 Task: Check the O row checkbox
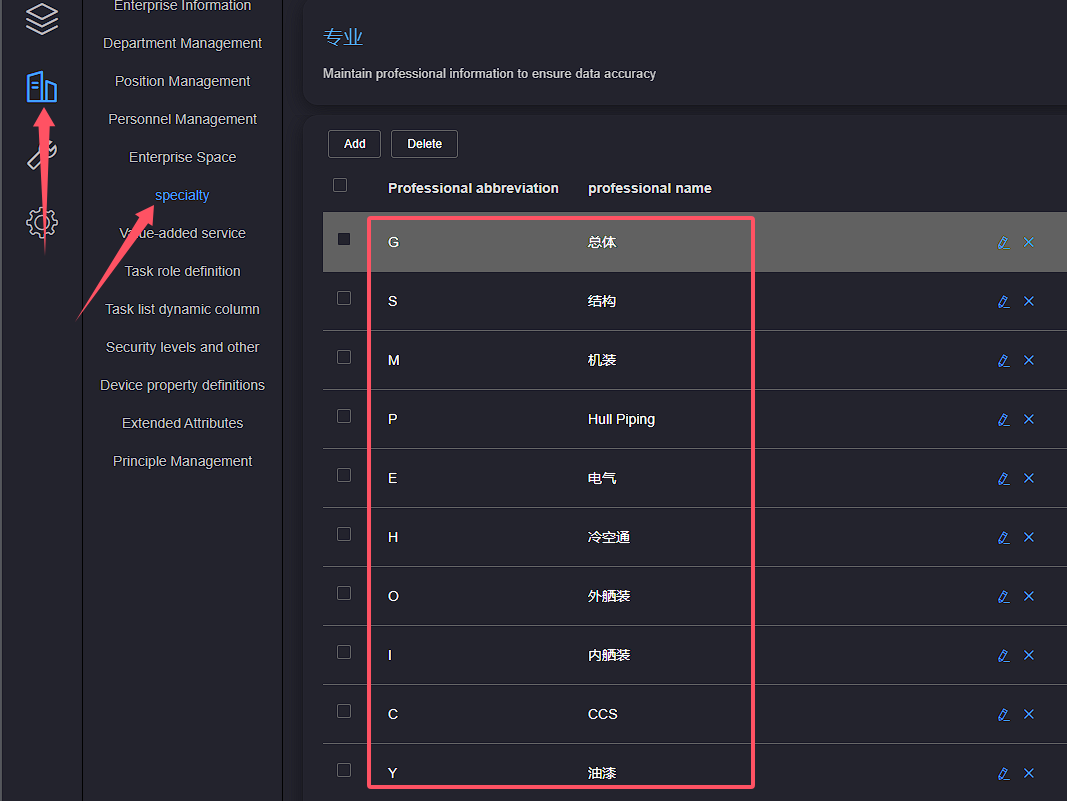[x=344, y=593]
